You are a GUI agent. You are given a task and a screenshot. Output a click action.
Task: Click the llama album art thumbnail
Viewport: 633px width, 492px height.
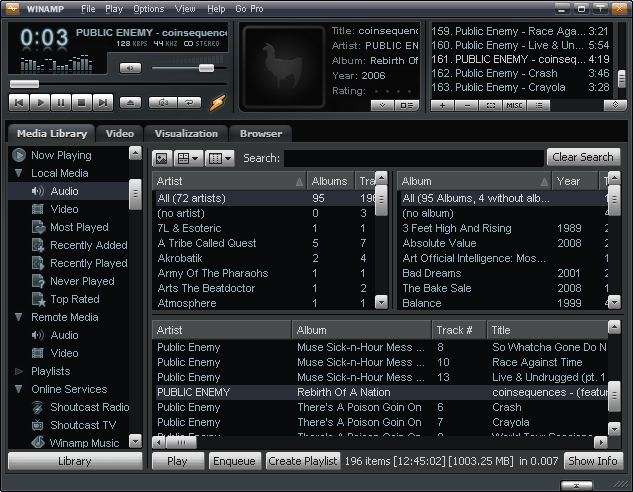284,67
